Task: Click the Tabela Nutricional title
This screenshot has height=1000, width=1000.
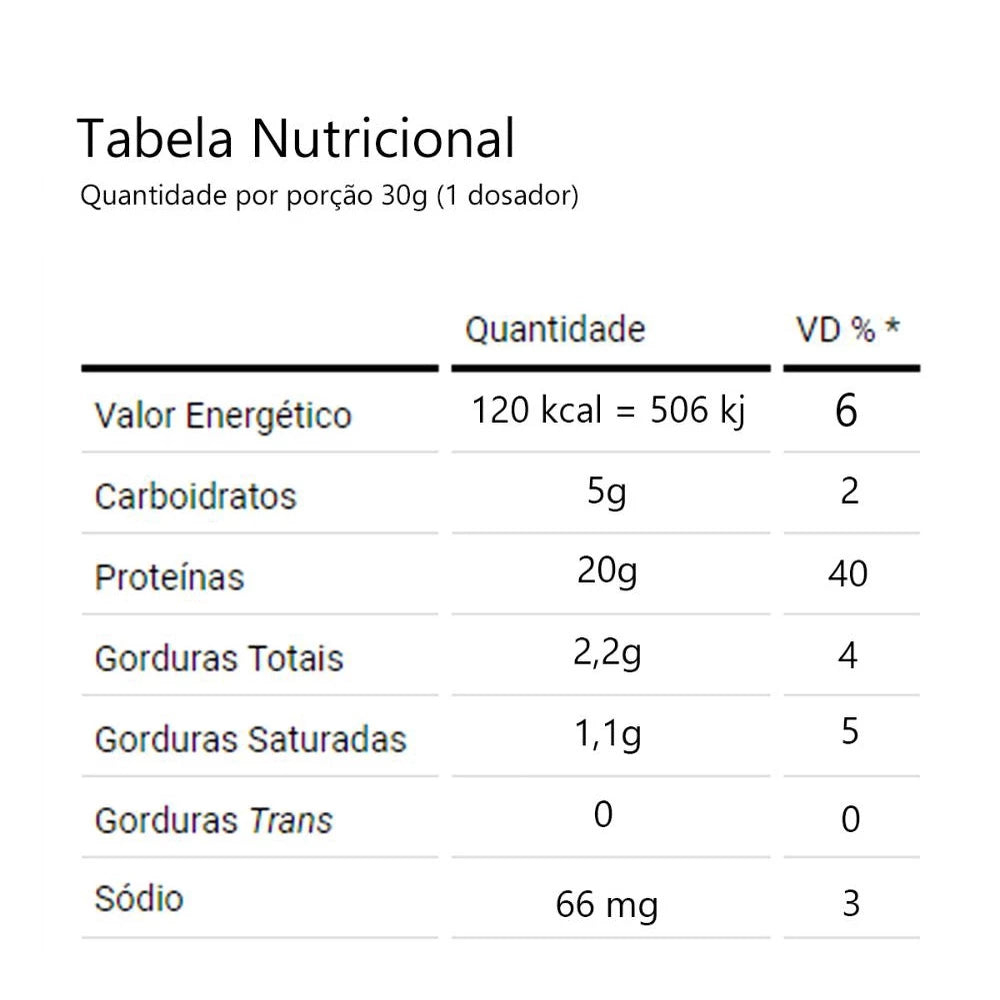Action: click(296, 138)
